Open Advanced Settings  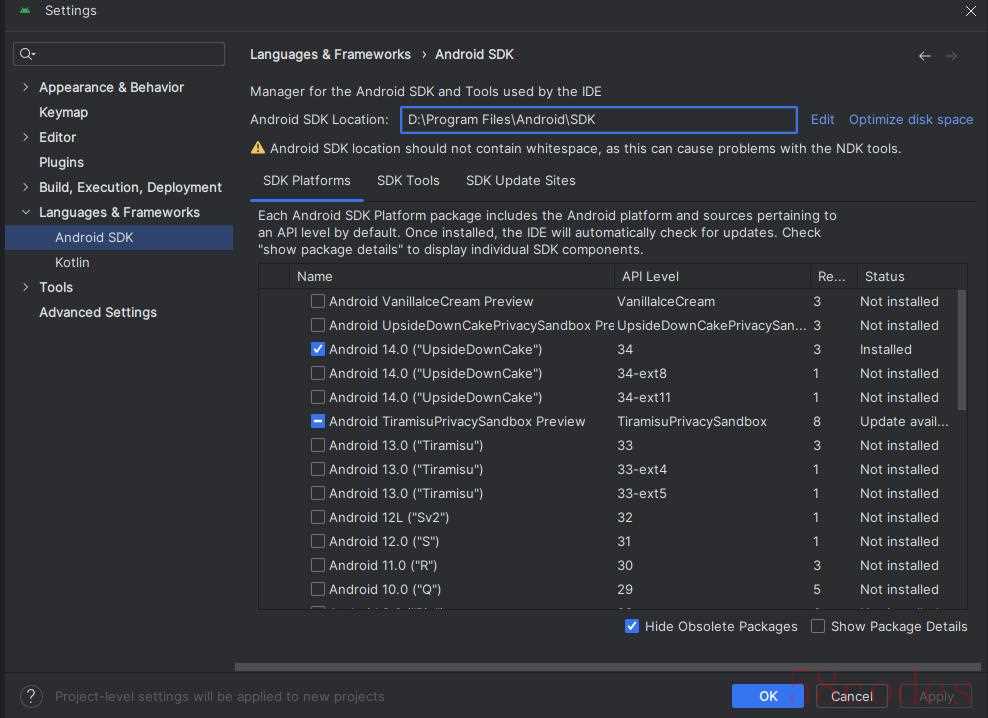98,312
